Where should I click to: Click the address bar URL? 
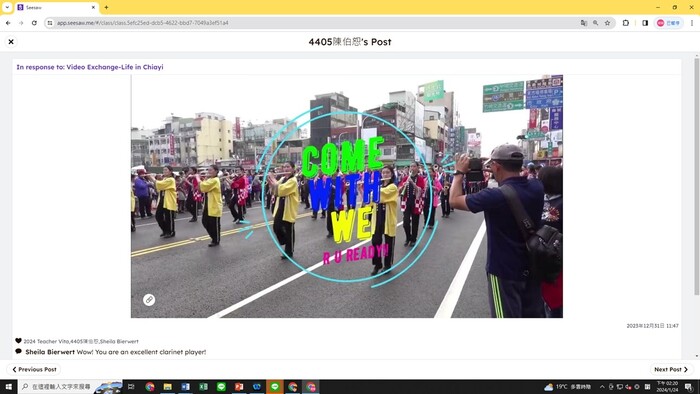pos(142,23)
